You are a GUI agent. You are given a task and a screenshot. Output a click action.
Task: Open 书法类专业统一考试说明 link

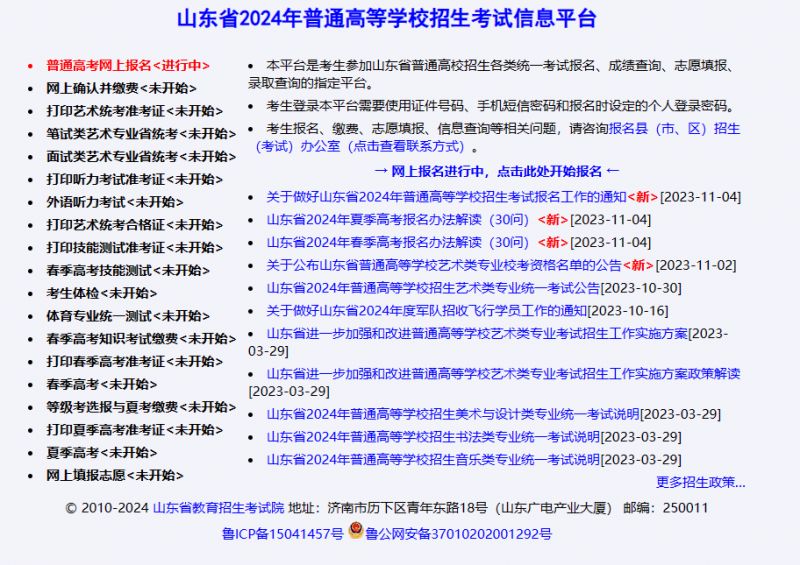pyautogui.click(x=433, y=437)
